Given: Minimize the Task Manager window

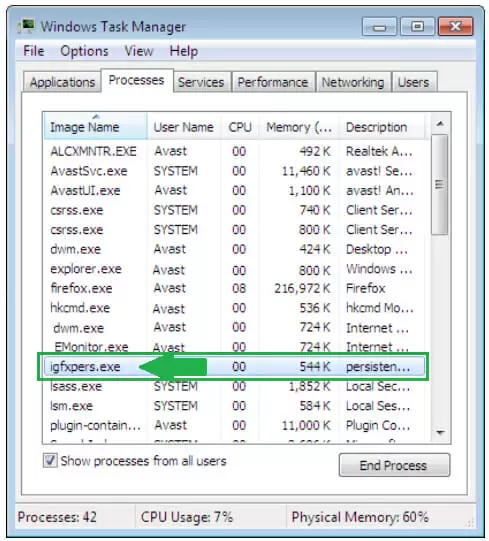Looking at the screenshot, I should coord(380,26).
